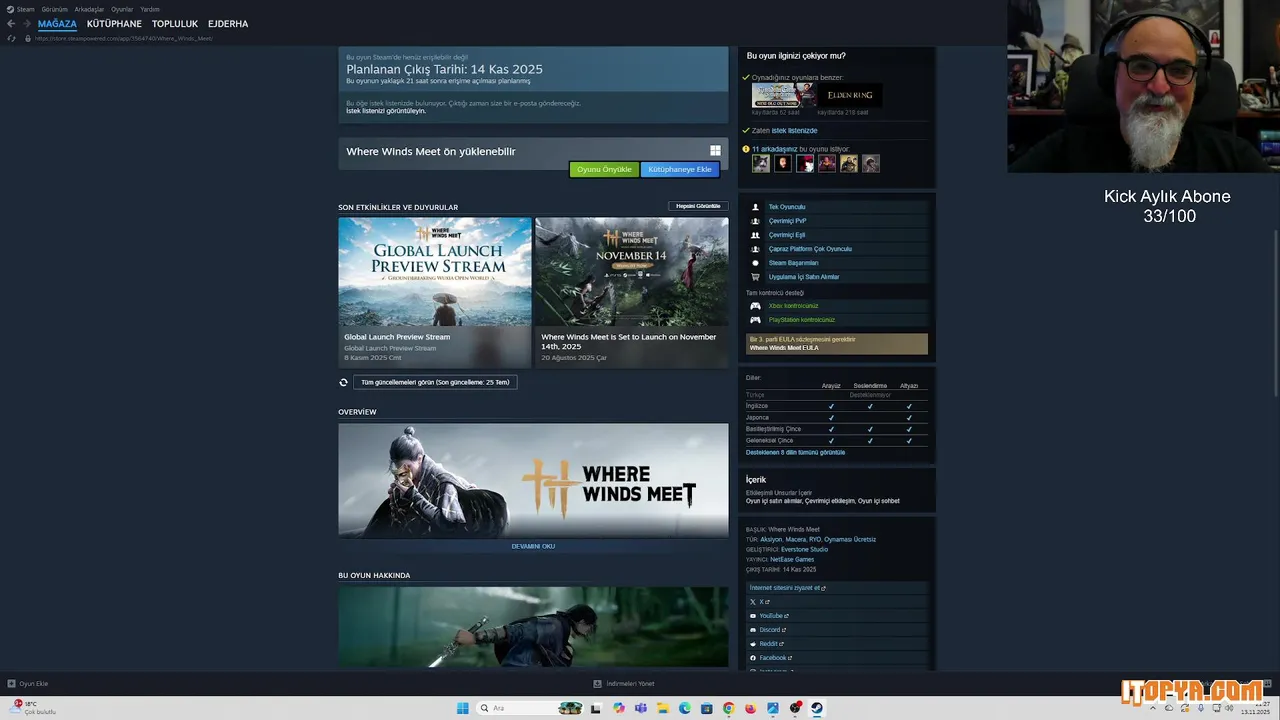Click the Elden Ring similar game thumbnail
Image resolution: width=1280 pixels, height=720 pixels.
[x=850, y=95]
